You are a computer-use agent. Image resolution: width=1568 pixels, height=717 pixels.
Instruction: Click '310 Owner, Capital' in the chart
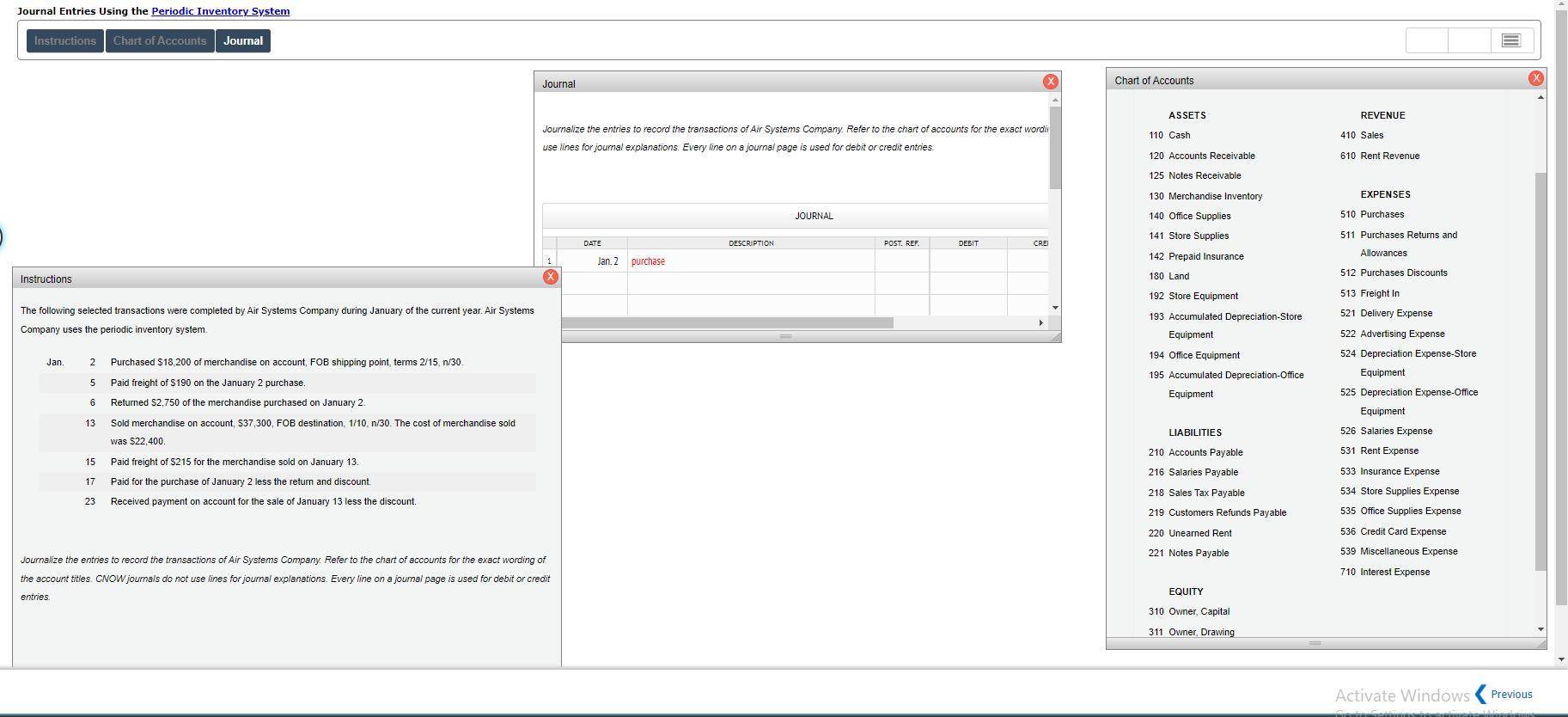1189,611
